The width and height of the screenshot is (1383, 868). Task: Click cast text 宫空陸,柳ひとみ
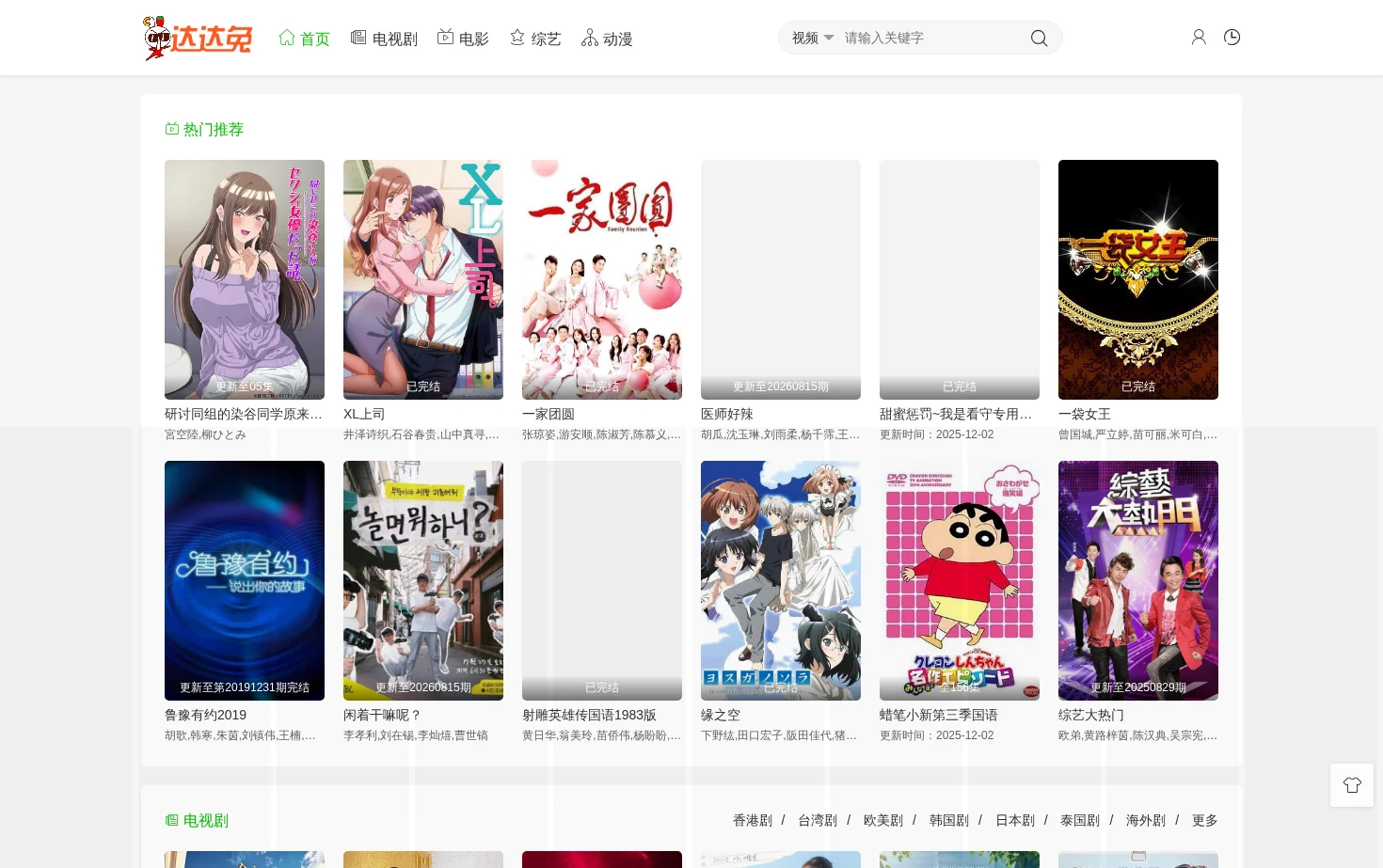205,434
